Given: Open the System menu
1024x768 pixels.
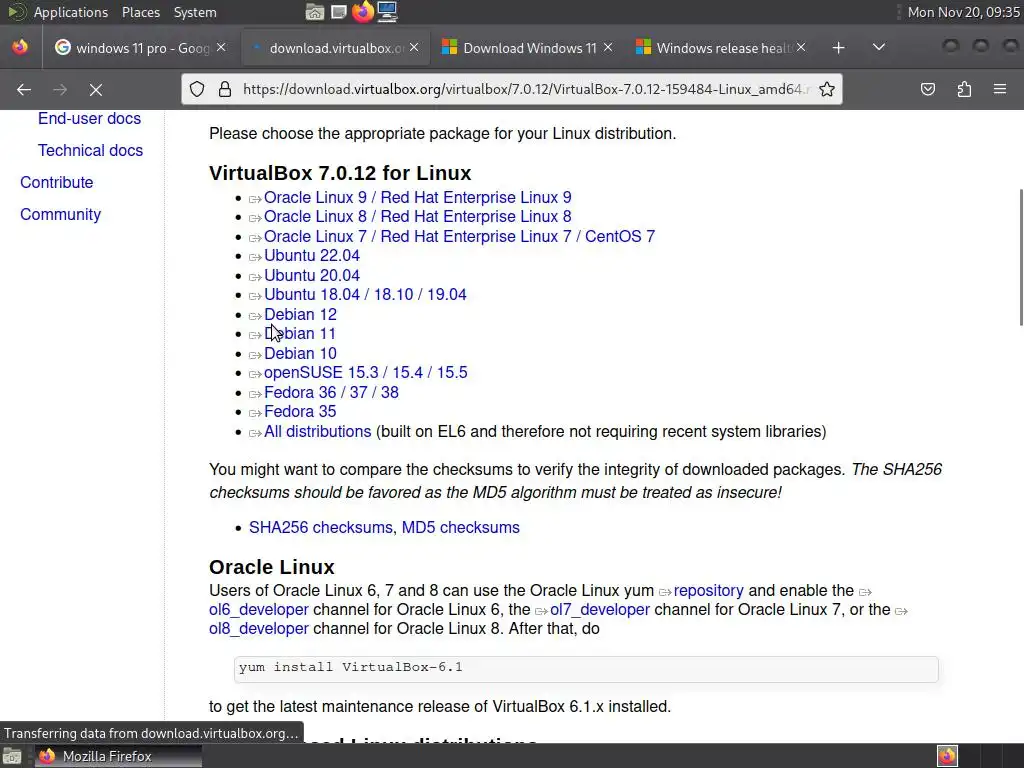Looking at the screenshot, I should tap(195, 12).
